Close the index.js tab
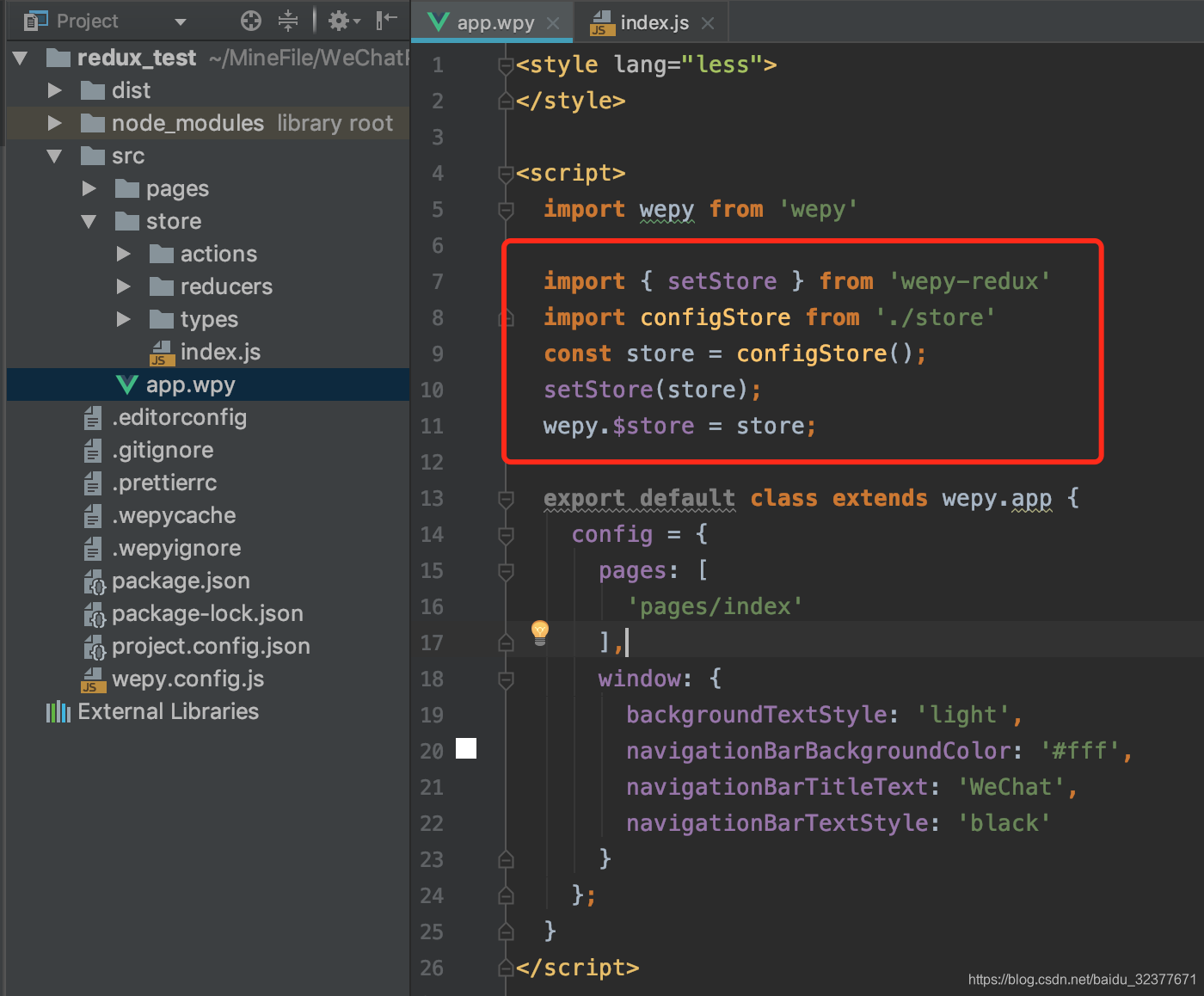Screen dimensions: 1204x996 pyautogui.click(x=708, y=23)
